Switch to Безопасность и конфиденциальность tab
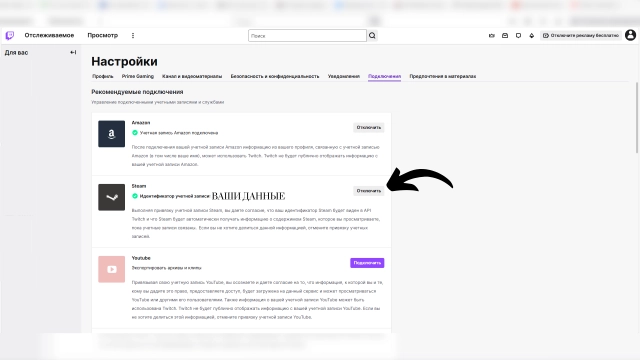Image resolution: width=640 pixels, height=360 pixels. (x=275, y=76)
